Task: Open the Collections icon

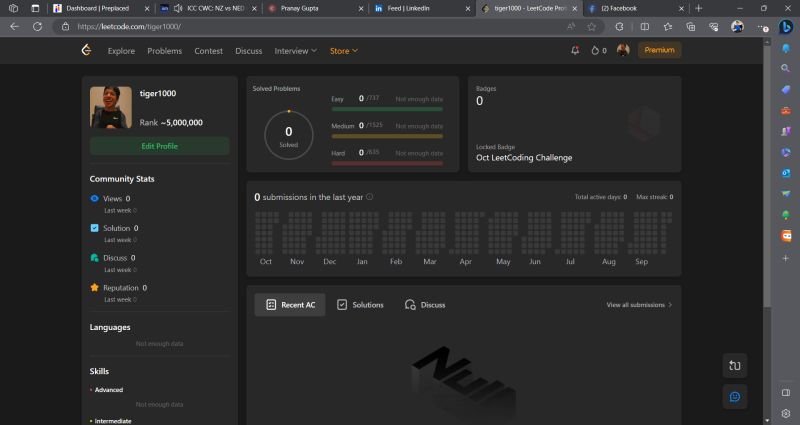Action: [x=691, y=27]
